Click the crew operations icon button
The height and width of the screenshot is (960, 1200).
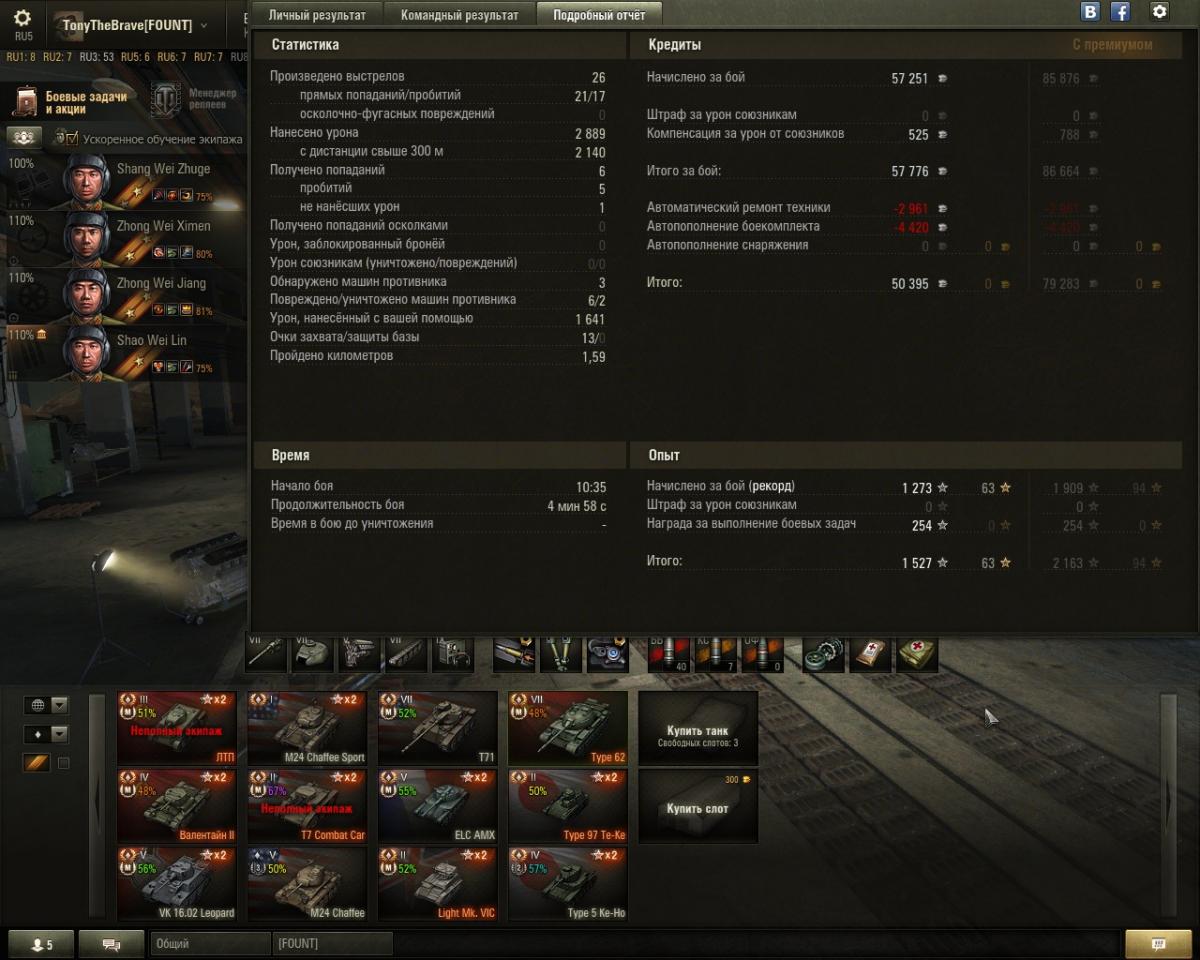[x=25, y=137]
